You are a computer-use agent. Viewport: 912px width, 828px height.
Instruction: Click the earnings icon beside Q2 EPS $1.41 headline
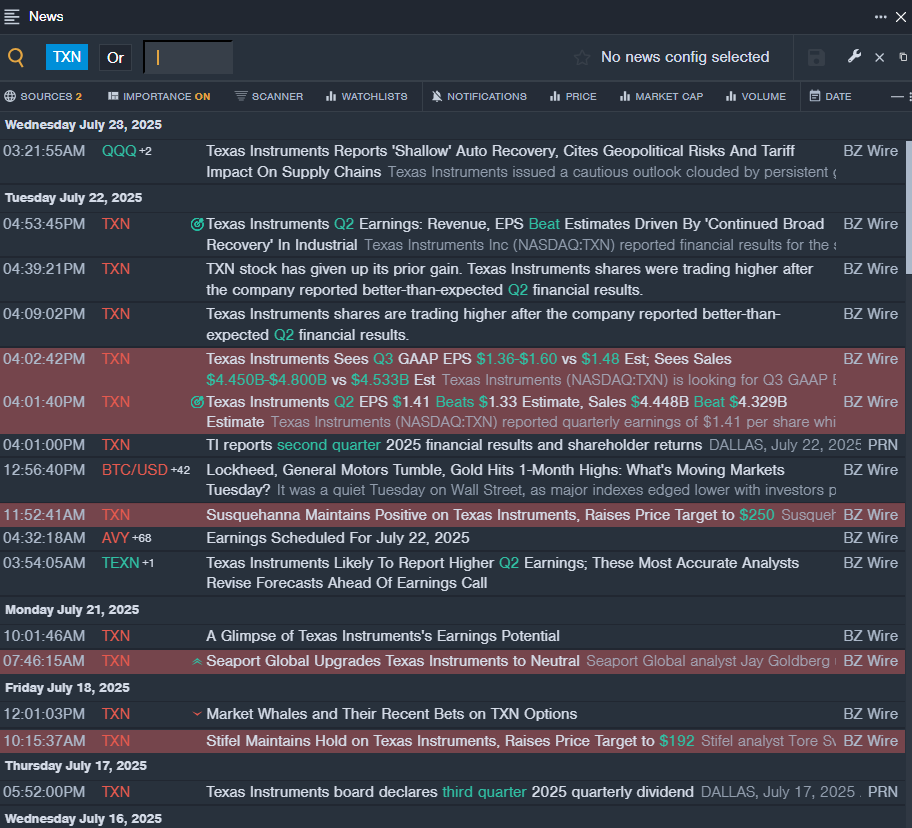coord(197,402)
